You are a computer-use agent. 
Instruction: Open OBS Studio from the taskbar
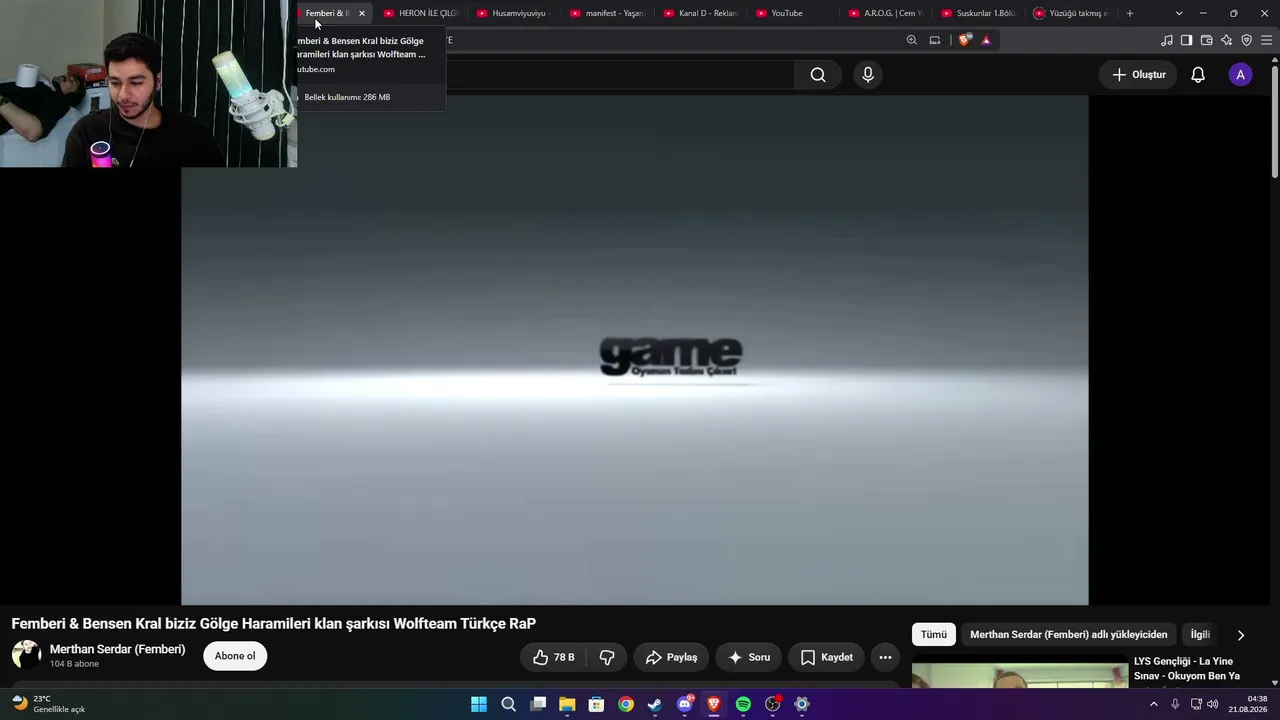(773, 704)
